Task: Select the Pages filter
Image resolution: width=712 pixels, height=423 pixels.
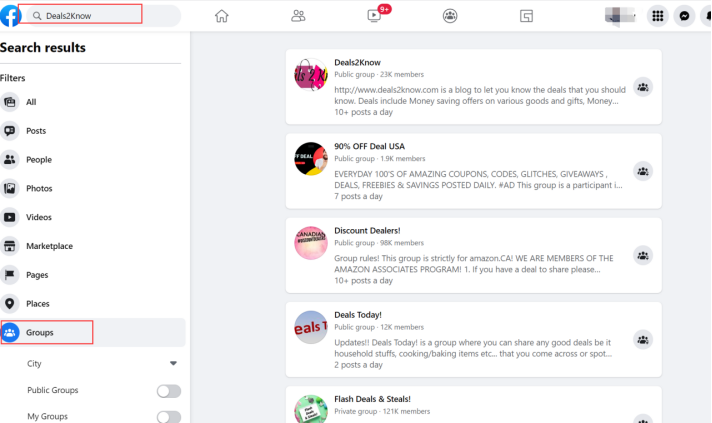Action: [93, 275]
